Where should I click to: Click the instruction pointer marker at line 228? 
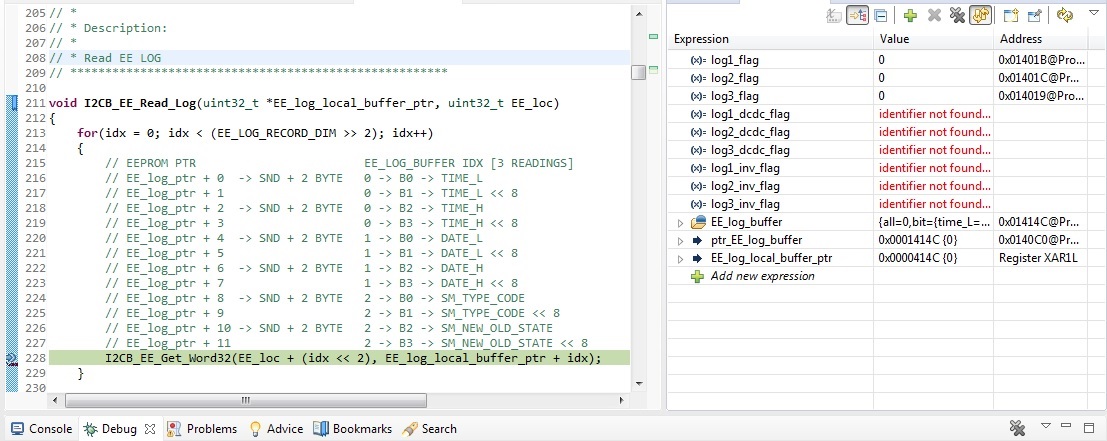click(11, 358)
